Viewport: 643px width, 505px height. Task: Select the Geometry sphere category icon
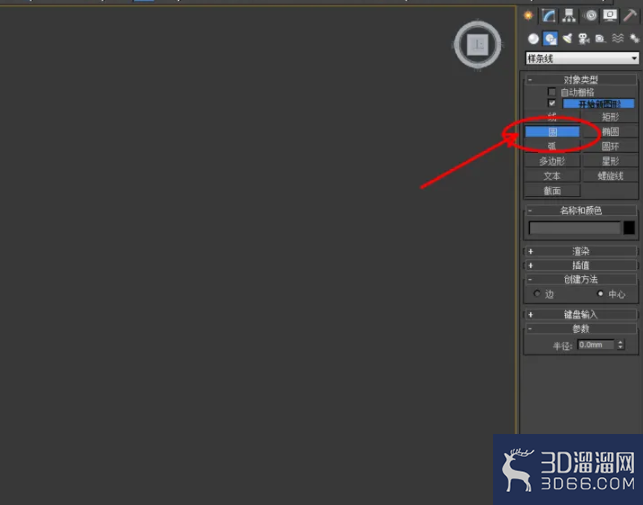coord(533,39)
